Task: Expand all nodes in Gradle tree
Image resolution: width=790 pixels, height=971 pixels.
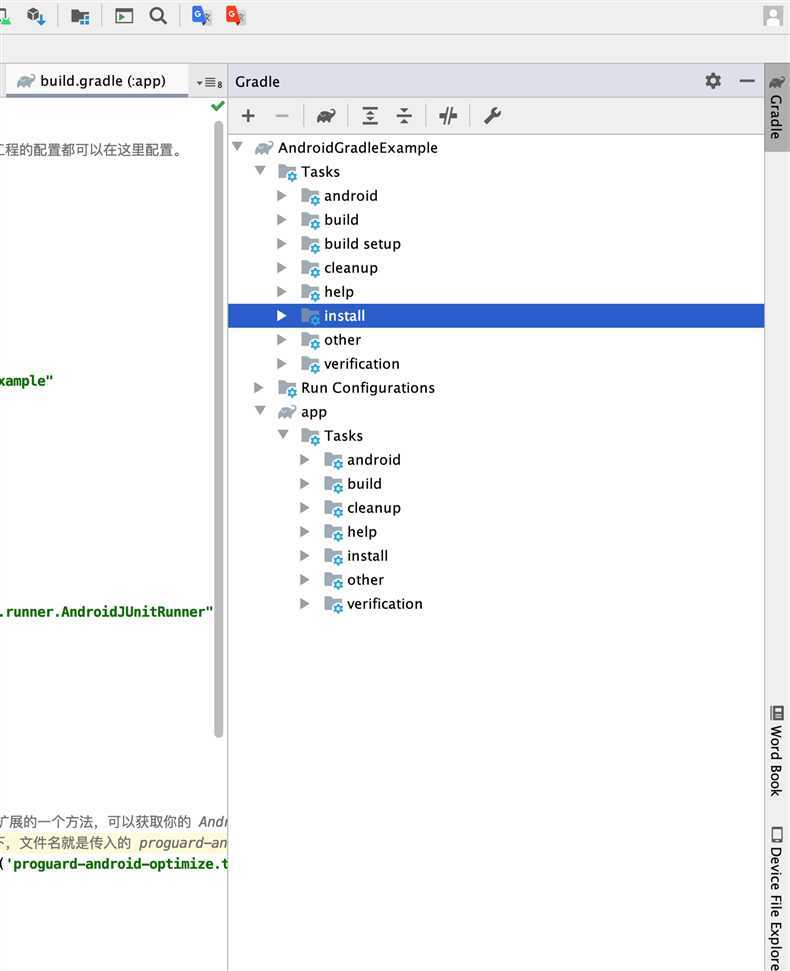Action: click(370, 116)
